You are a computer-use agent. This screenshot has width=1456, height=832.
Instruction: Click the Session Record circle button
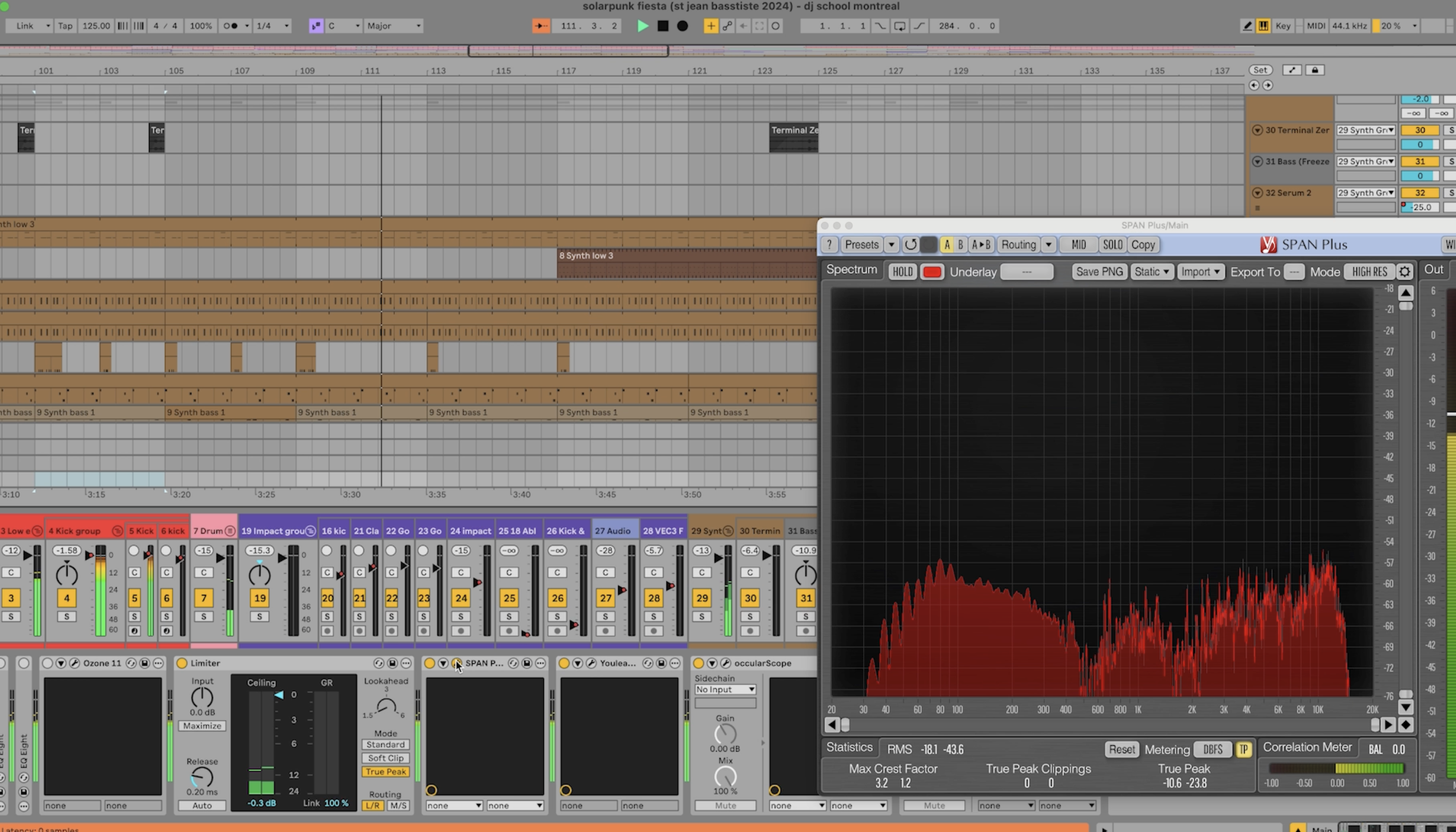(x=775, y=26)
